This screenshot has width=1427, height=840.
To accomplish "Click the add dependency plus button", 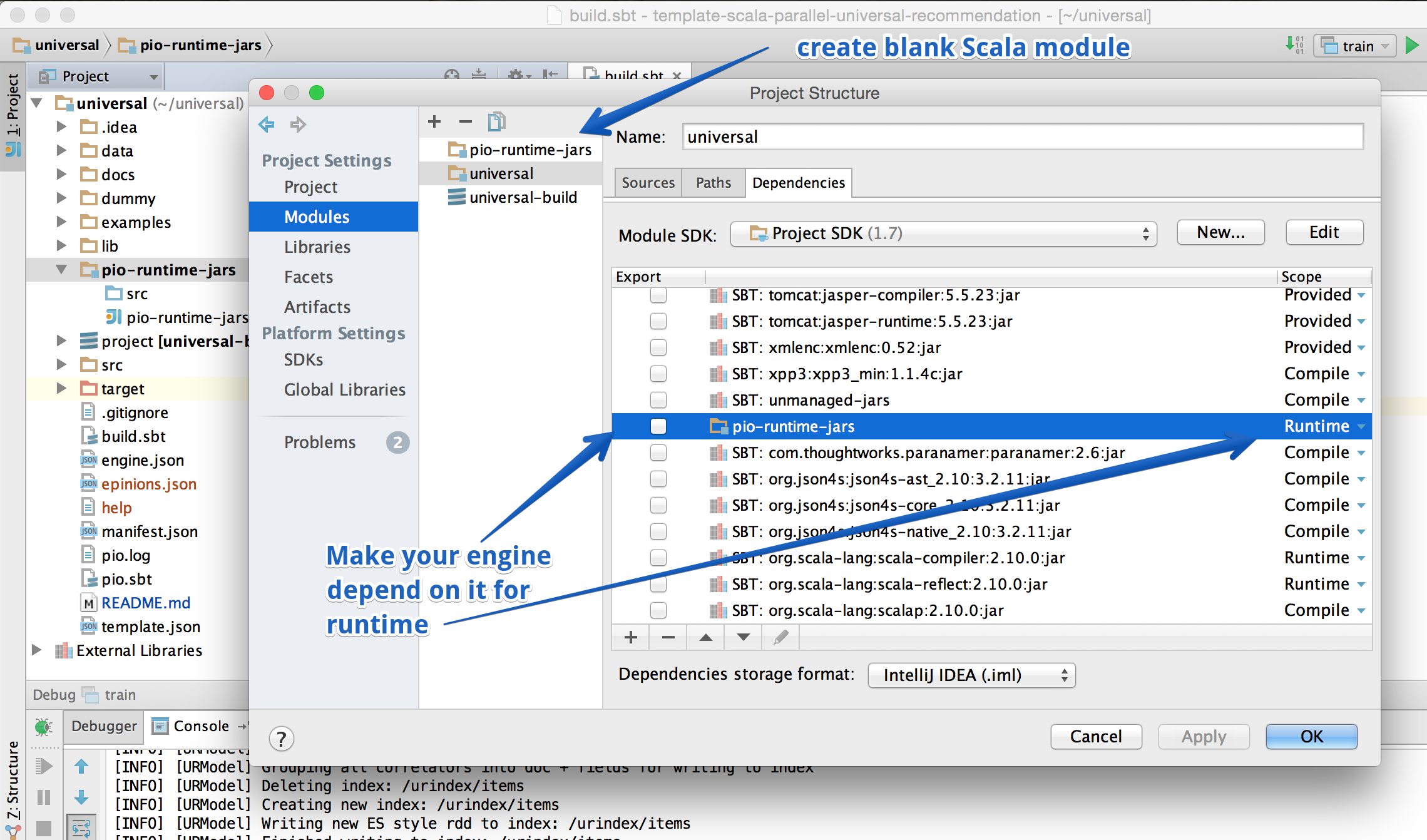I will (631, 637).
